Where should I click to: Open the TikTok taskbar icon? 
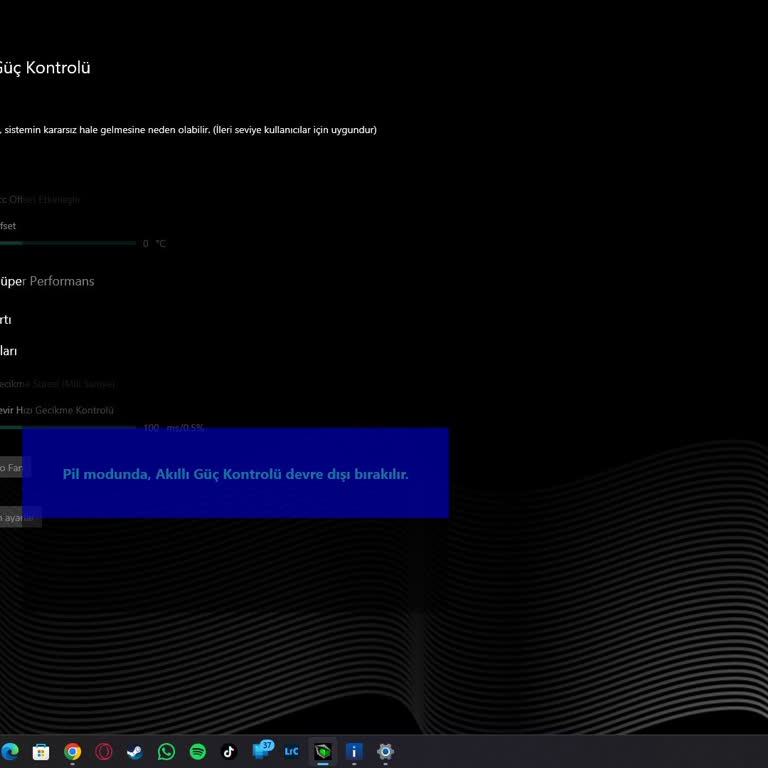(x=228, y=751)
